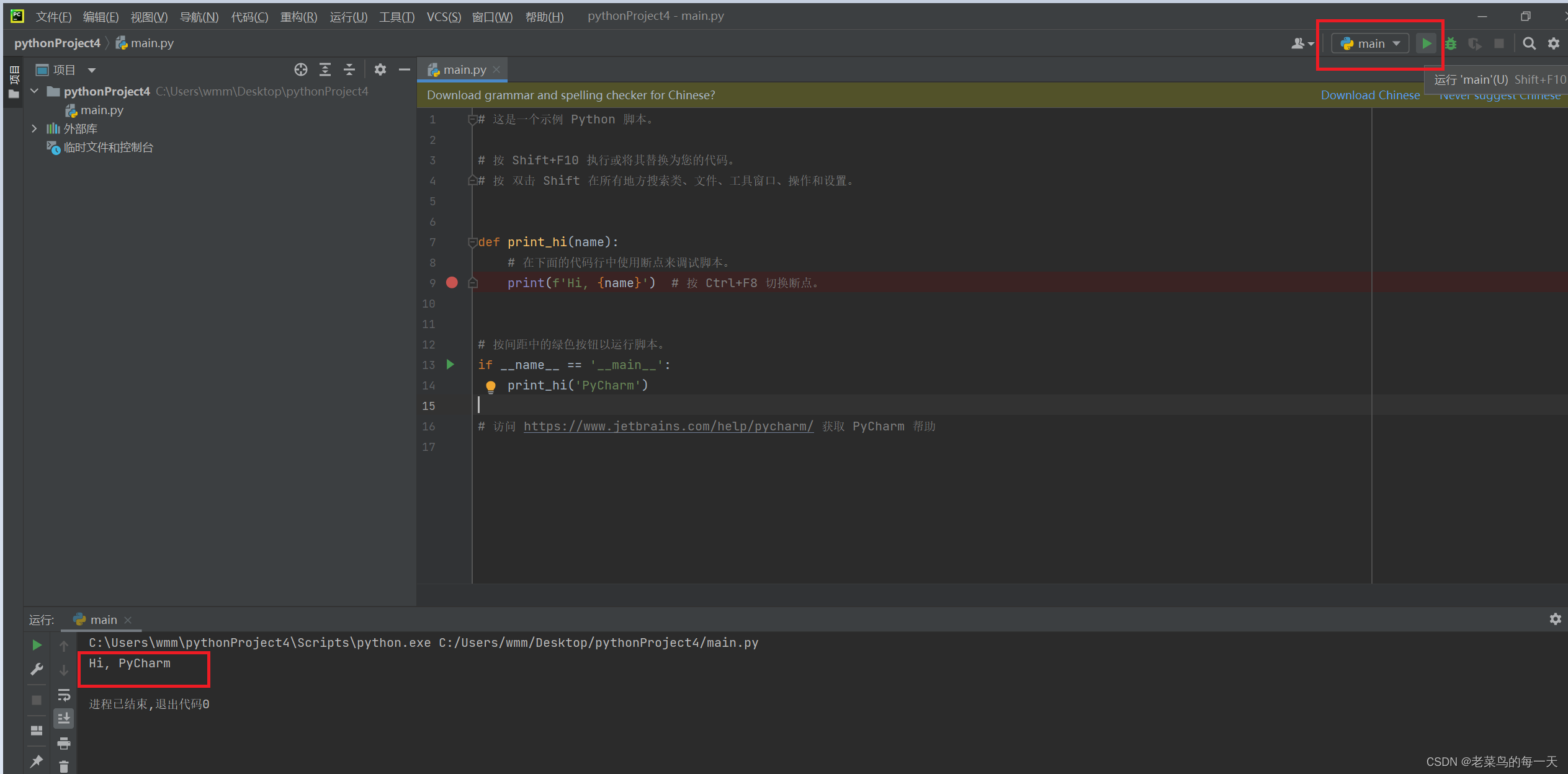Open the 帮助(H) menu
The height and width of the screenshot is (774, 1568).
click(544, 17)
